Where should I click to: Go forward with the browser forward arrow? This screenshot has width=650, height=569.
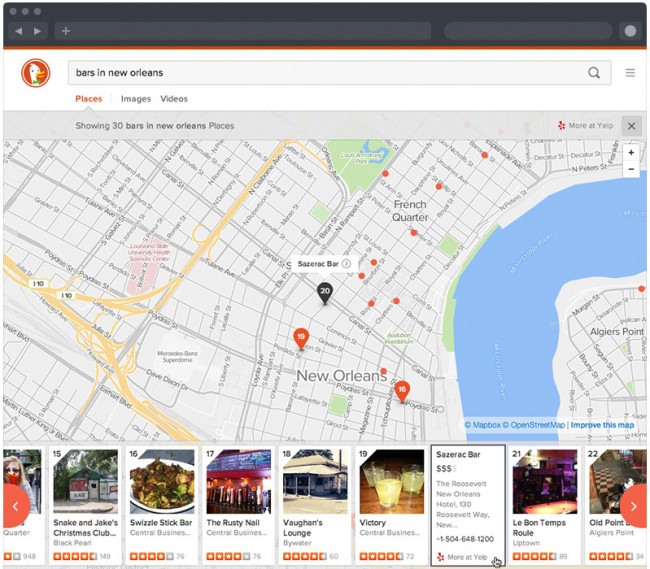click(x=37, y=31)
